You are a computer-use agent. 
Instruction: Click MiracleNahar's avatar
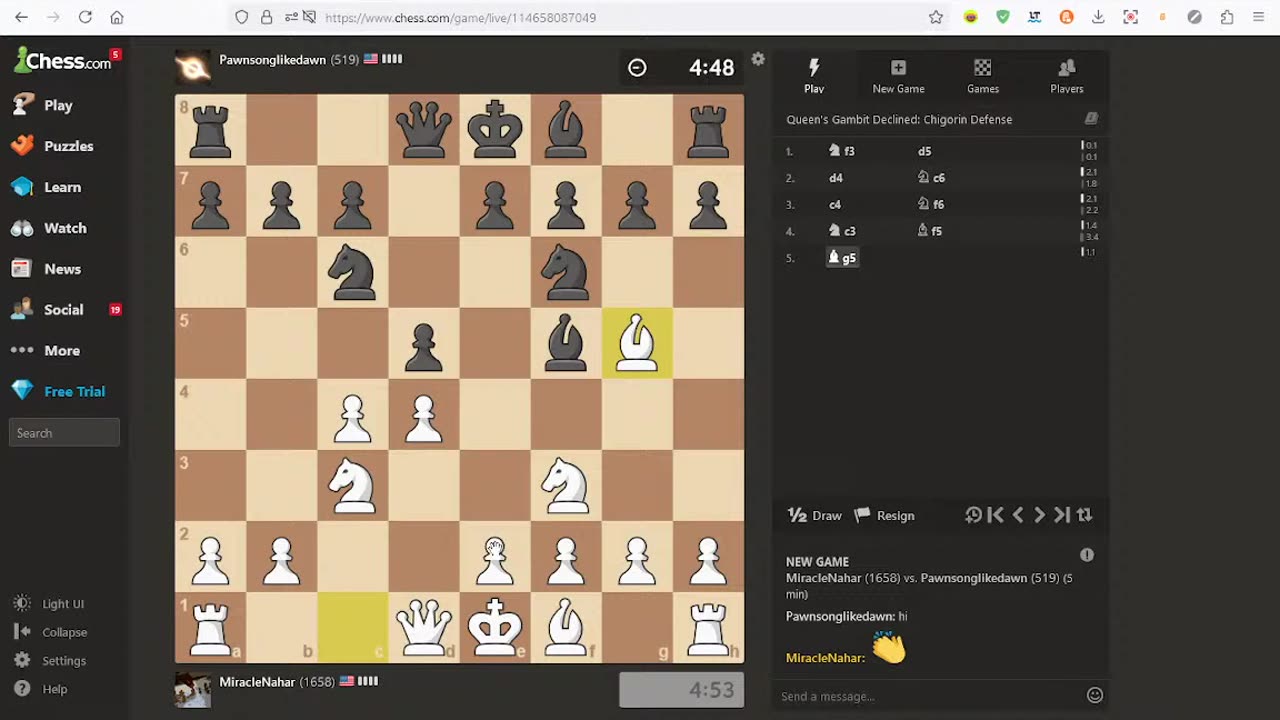193,689
